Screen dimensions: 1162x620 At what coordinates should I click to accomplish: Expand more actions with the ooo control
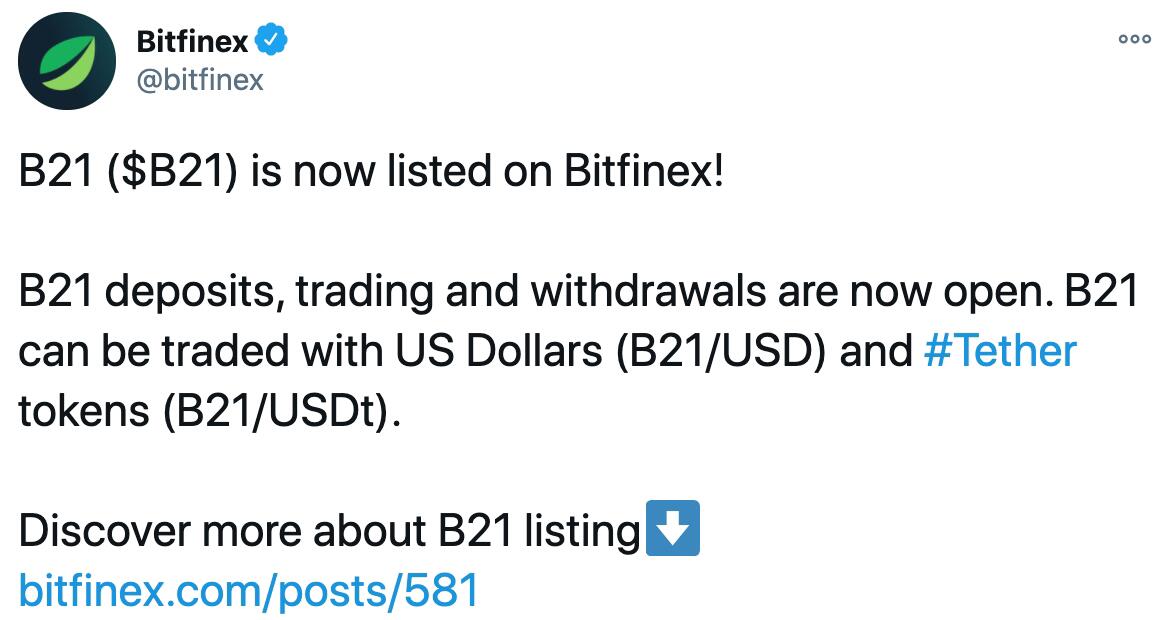[1135, 38]
